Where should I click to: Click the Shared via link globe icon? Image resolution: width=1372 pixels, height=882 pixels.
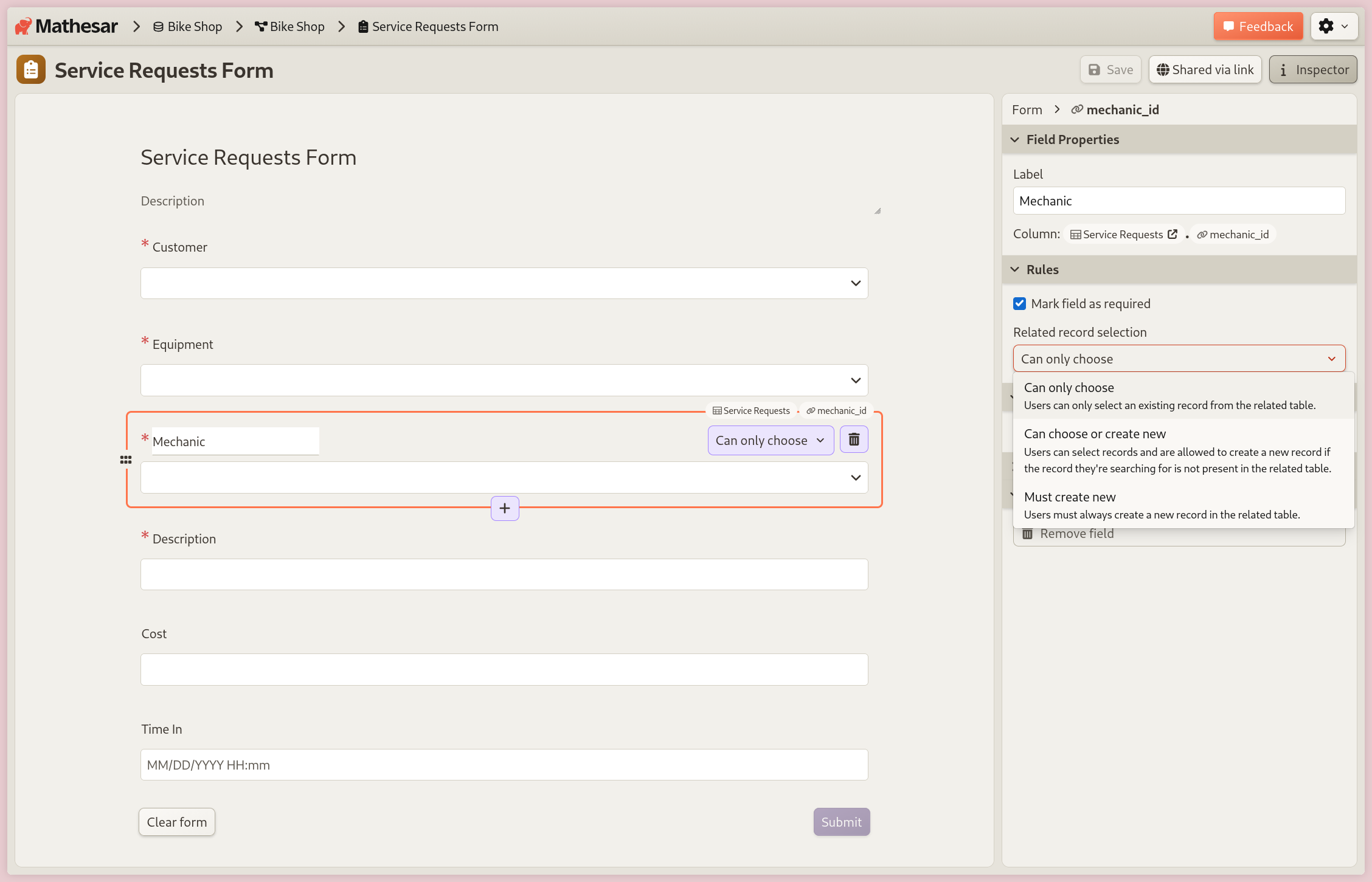pyautogui.click(x=1163, y=69)
